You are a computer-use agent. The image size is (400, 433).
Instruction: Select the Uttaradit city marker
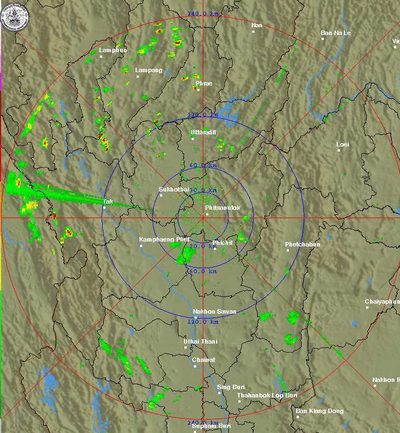click(193, 138)
